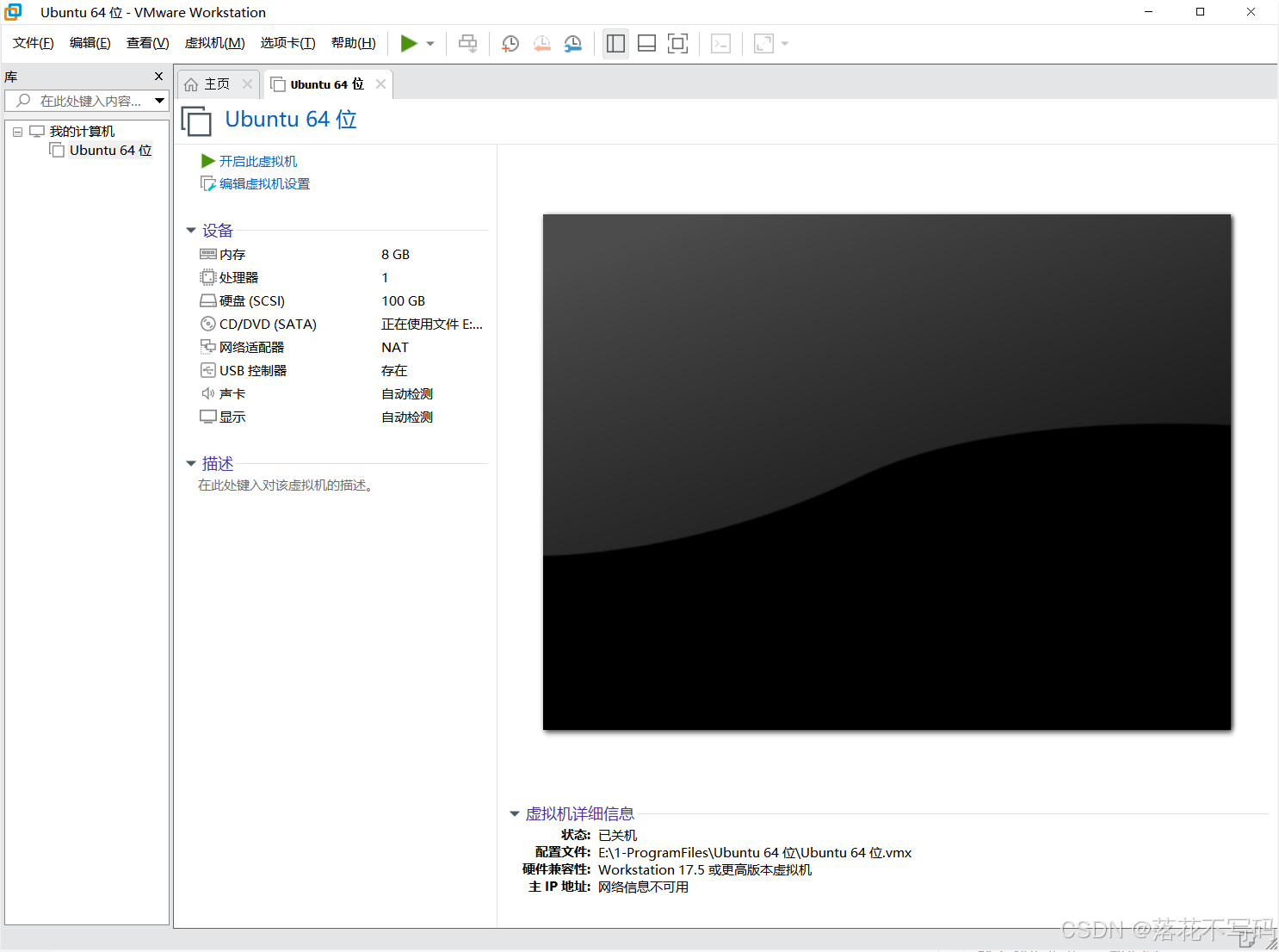The height and width of the screenshot is (952, 1279).
Task: Collapse the 设备 section
Action: pos(191,231)
